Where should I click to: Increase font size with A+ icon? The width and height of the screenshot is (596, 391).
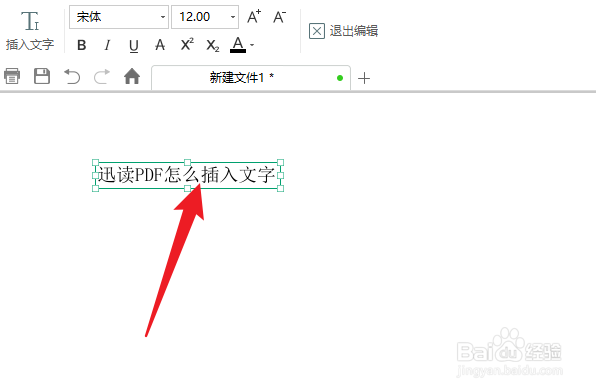tap(254, 17)
